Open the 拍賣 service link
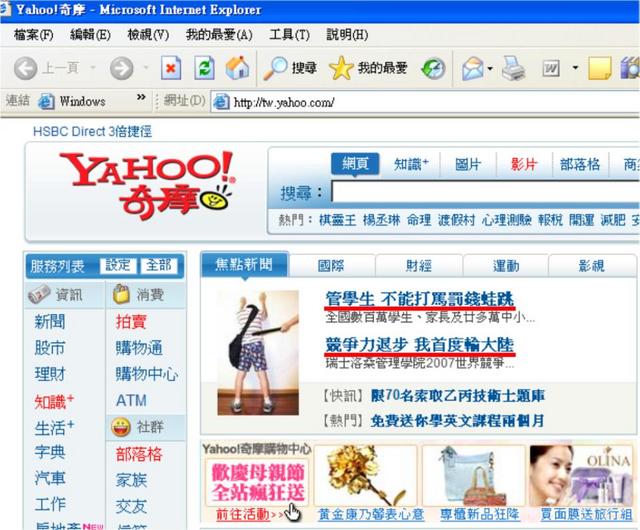The height and width of the screenshot is (530, 640). click(131, 322)
